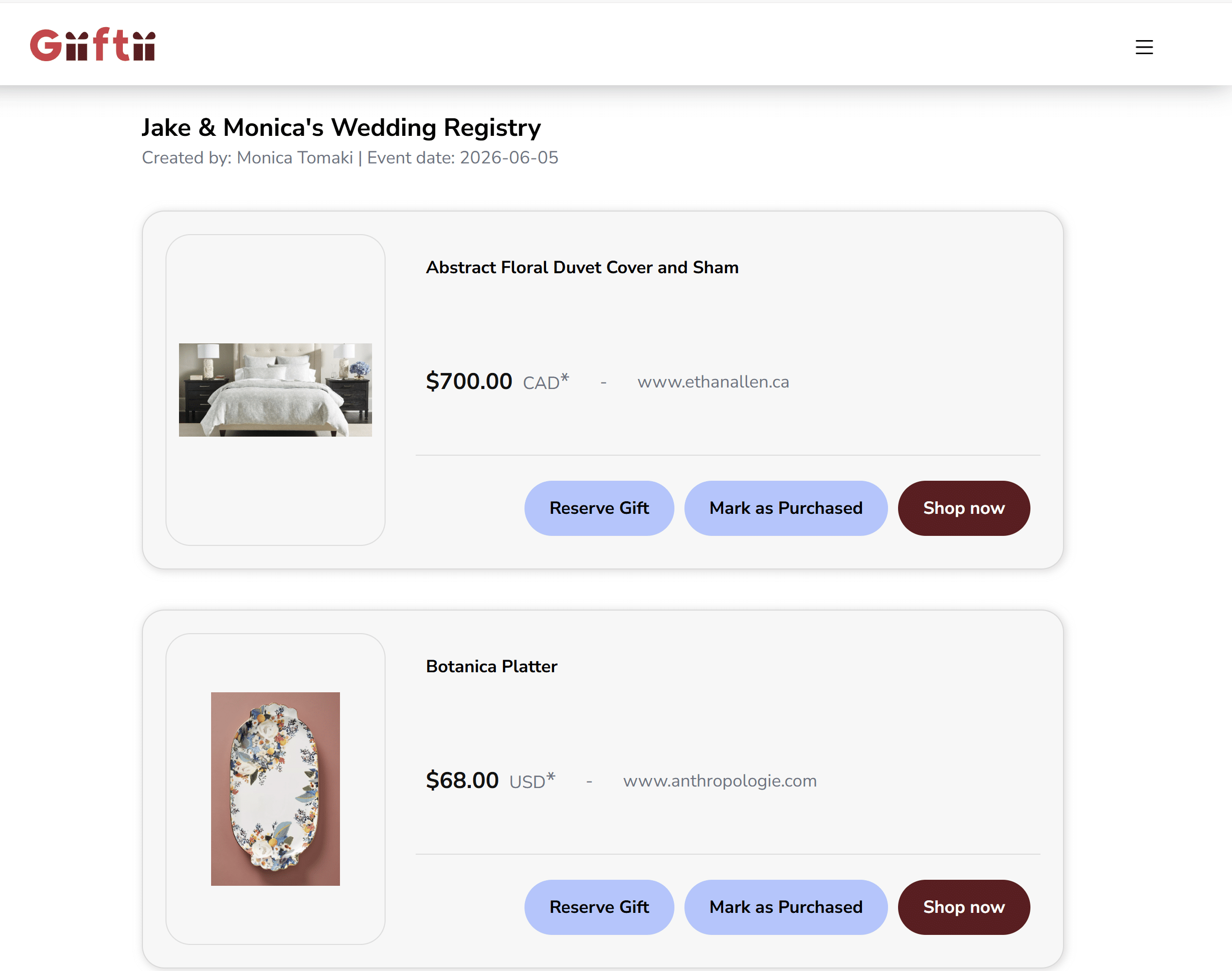Image resolution: width=1232 pixels, height=971 pixels.
Task: Reserve the Botanica Platter gift
Action: tap(599, 907)
